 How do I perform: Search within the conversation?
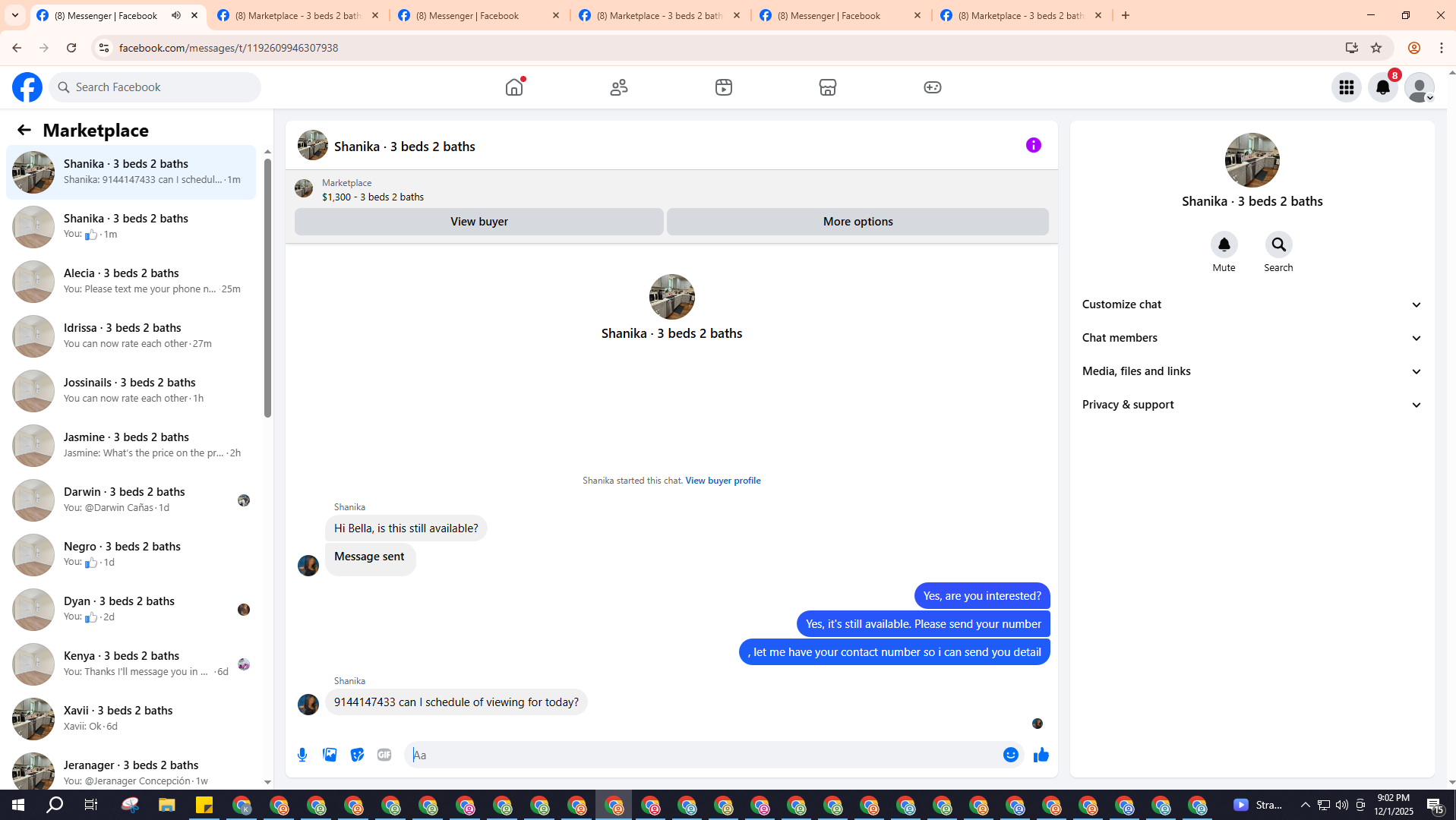tap(1279, 244)
